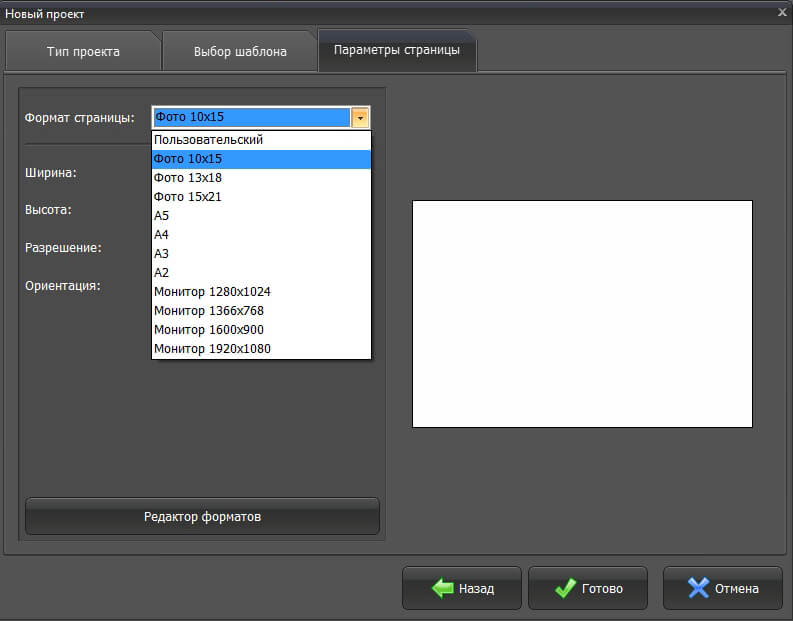This screenshot has width=793, height=621.
Task: Choose Пользовательский from the format list
Action: 261,140
